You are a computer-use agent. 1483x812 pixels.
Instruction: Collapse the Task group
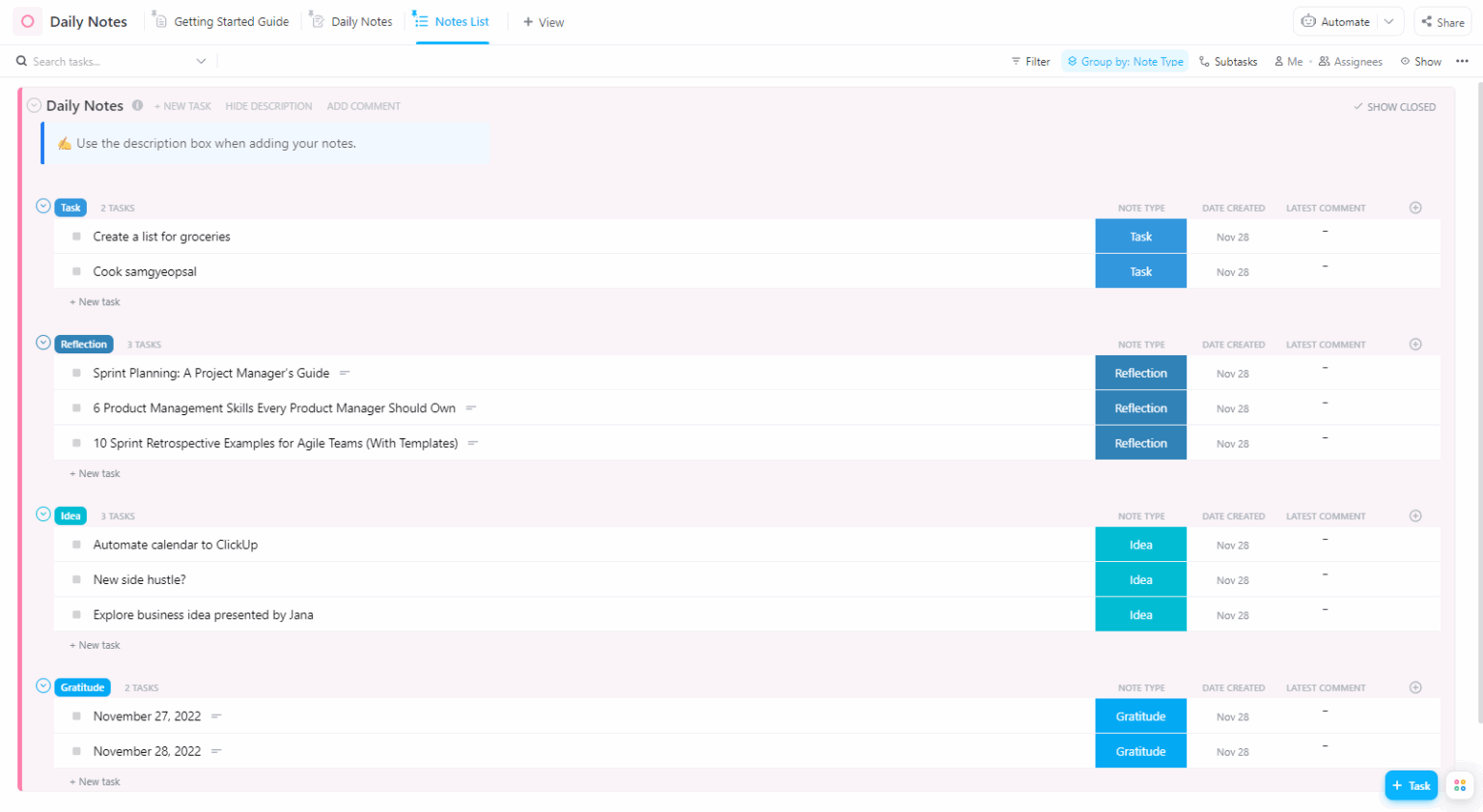42,206
